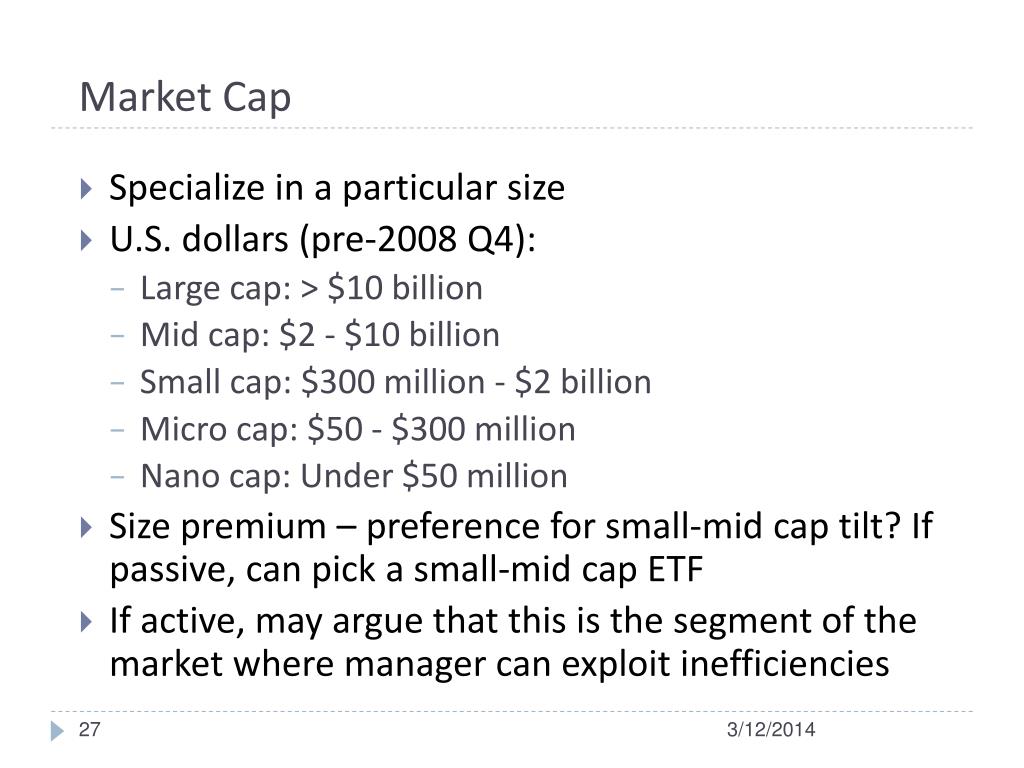Screen dimensions: 1024x768
Task: Click the 'small-mid cap ETF' phrase
Action: tap(558, 569)
